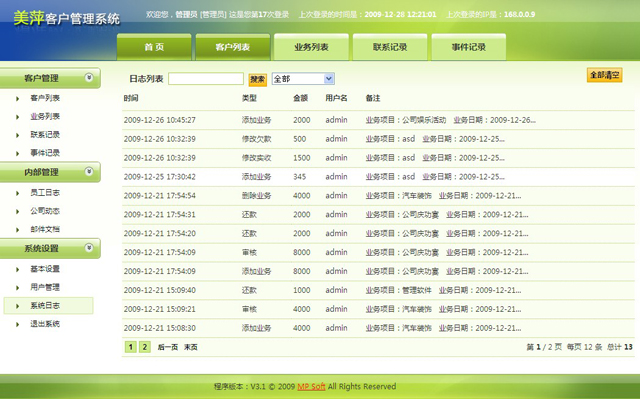Click the 管理软件 remark text

(417, 290)
